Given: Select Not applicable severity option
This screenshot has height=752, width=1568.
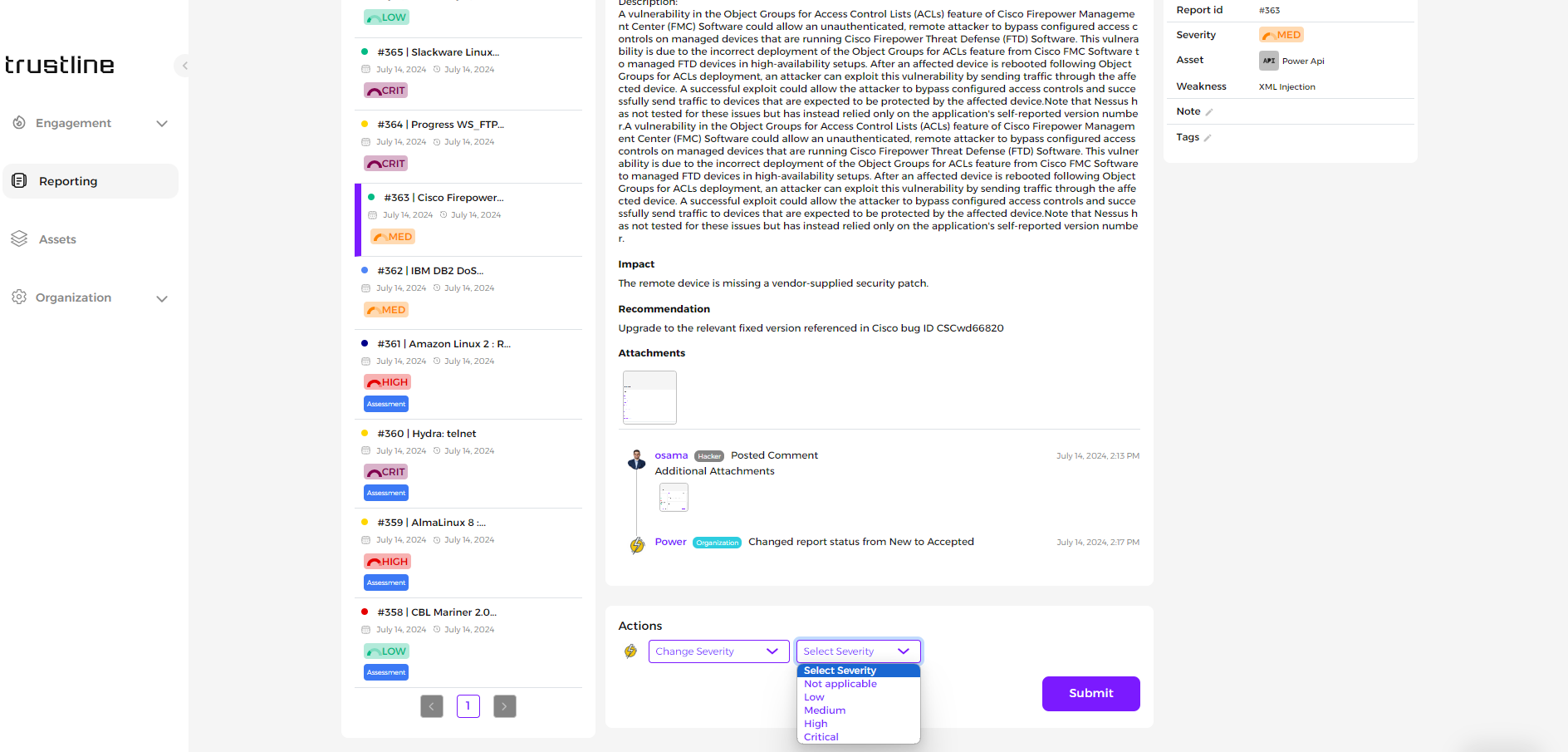Looking at the screenshot, I should (x=840, y=684).
